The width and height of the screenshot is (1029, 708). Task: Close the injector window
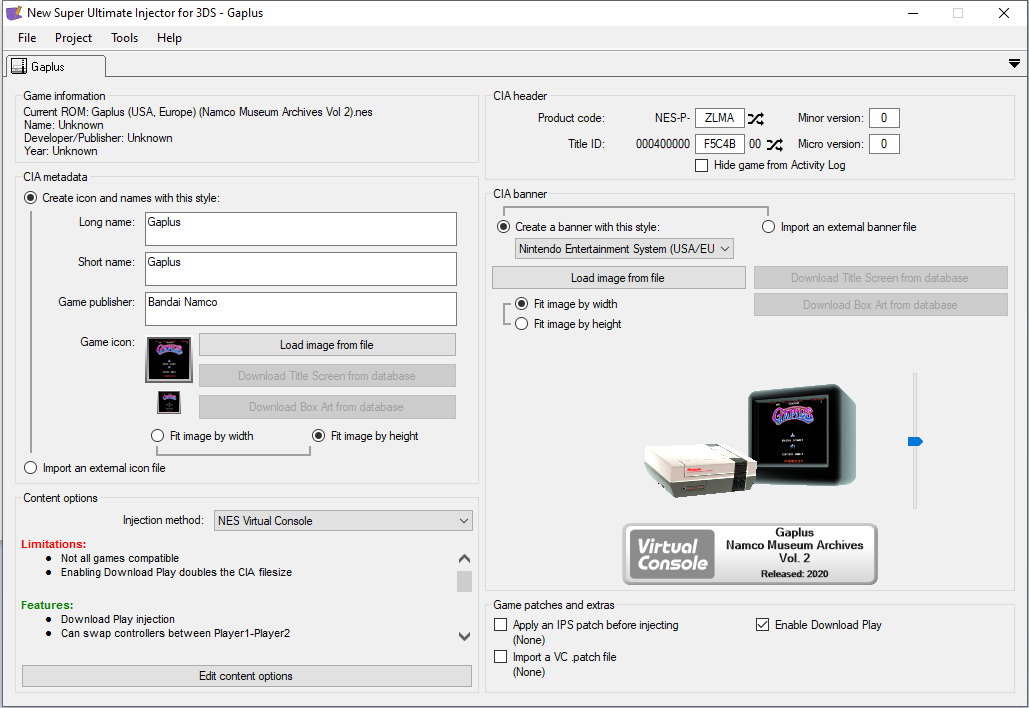(1003, 13)
